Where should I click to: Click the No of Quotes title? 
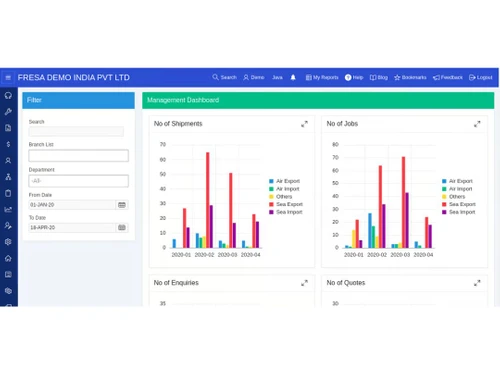coord(346,283)
